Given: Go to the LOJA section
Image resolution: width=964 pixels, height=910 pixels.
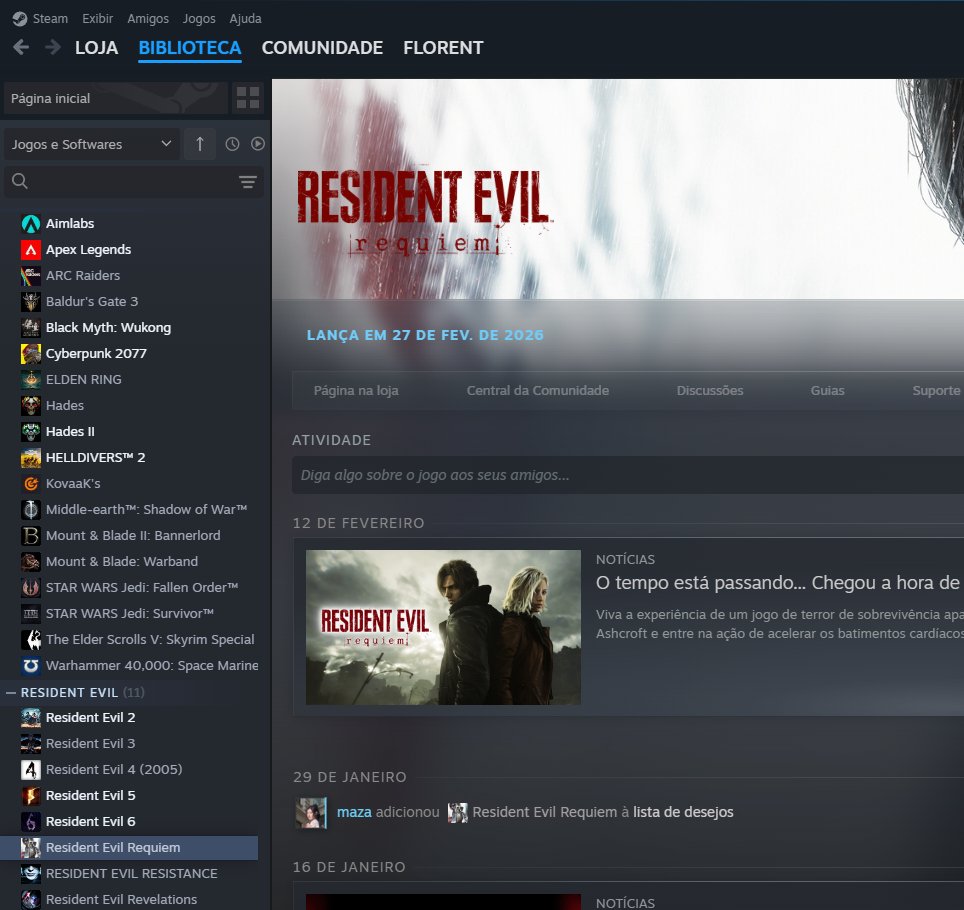Looking at the screenshot, I should 97,47.
